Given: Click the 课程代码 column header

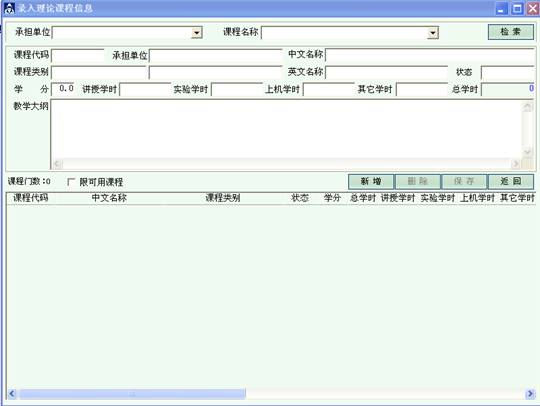Looking at the screenshot, I should 30,198.
